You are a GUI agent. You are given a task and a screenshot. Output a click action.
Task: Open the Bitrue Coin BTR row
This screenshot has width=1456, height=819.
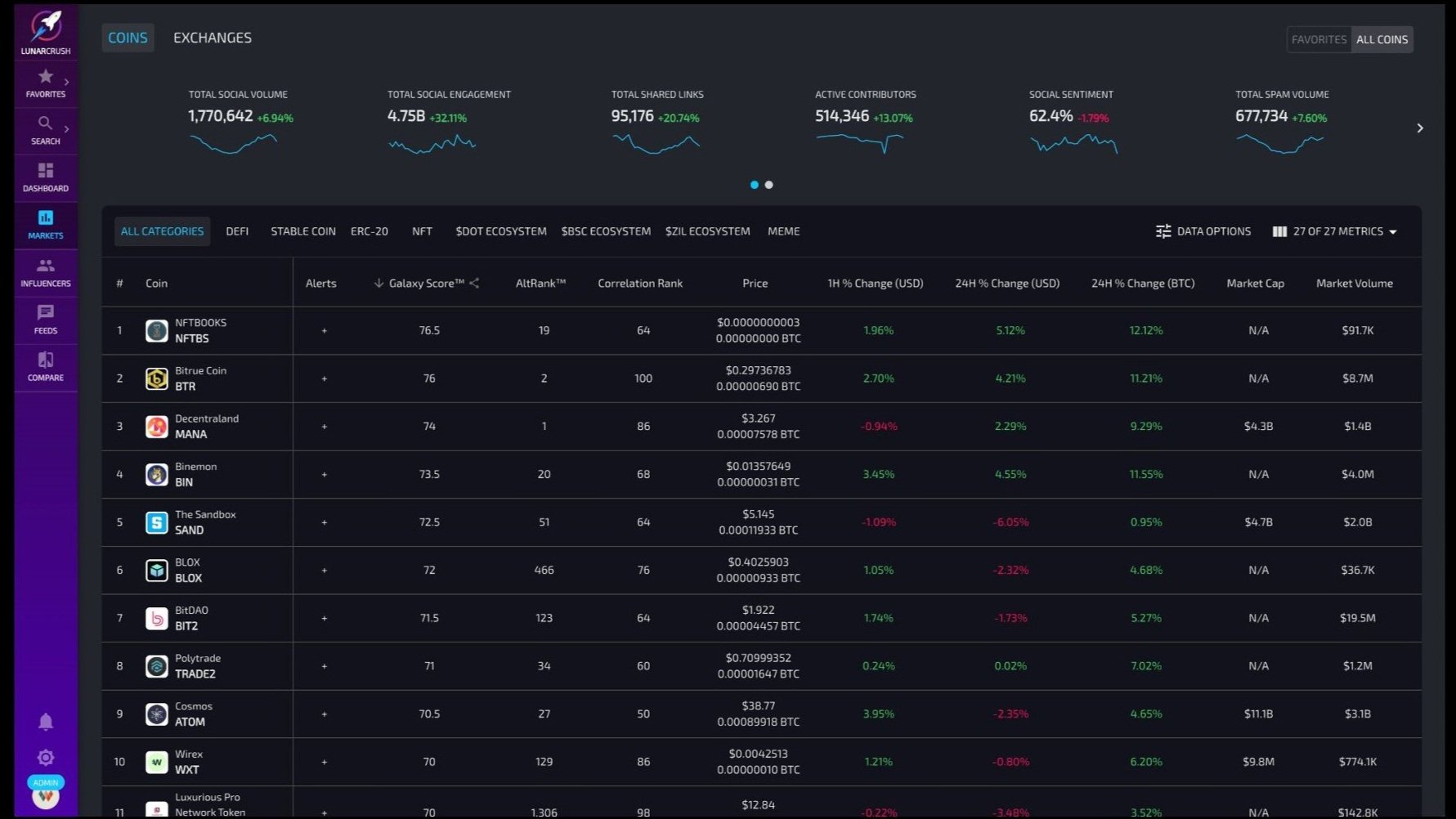pos(761,378)
